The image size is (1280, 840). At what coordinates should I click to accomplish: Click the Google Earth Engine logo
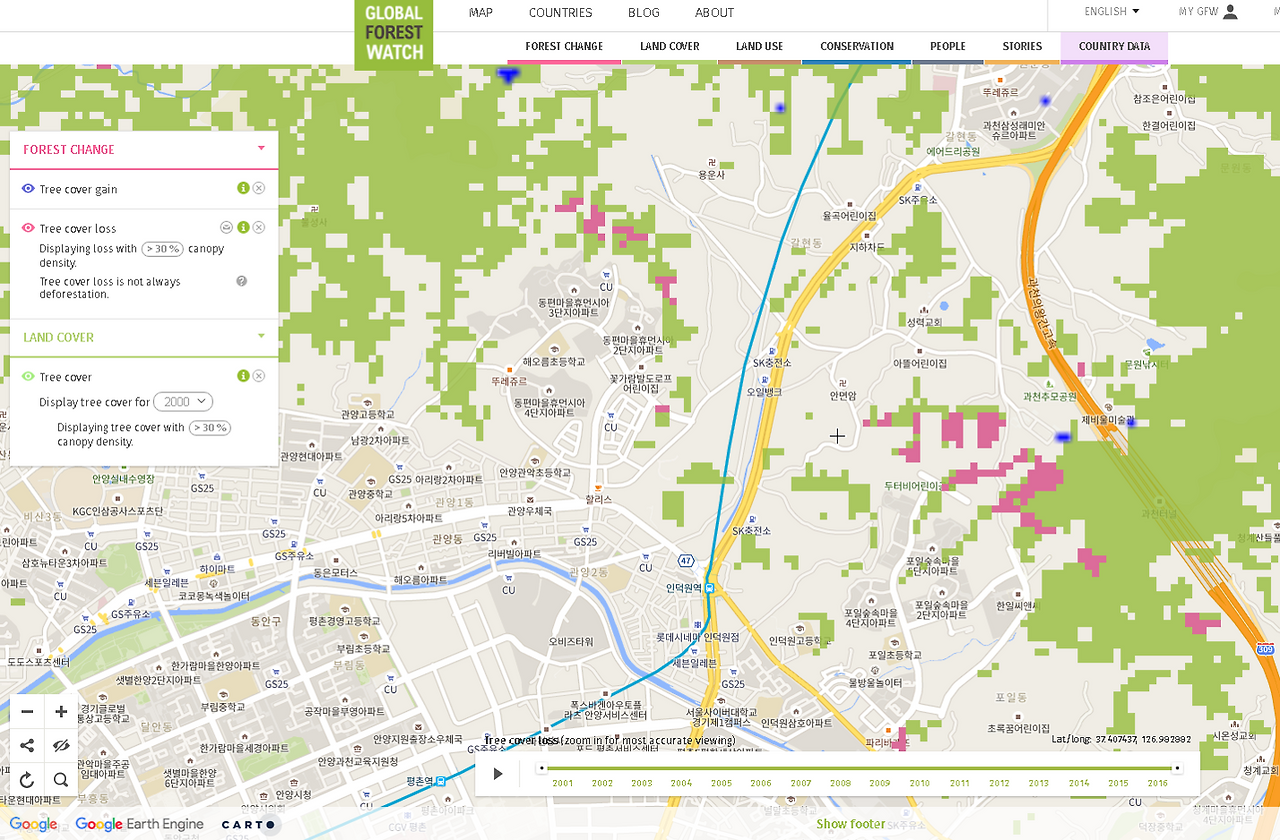pyautogui.click(x=139, y=825)
